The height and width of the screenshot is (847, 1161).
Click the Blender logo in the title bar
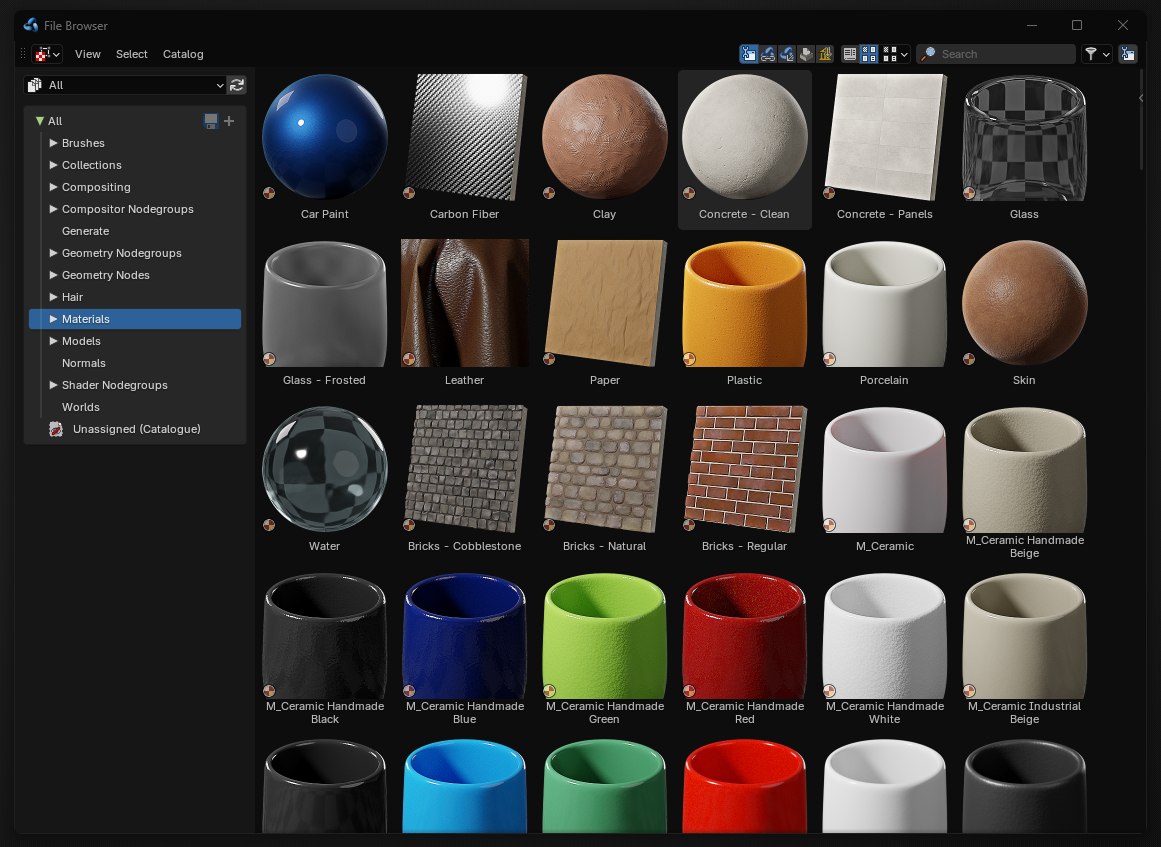click(30, 25)
